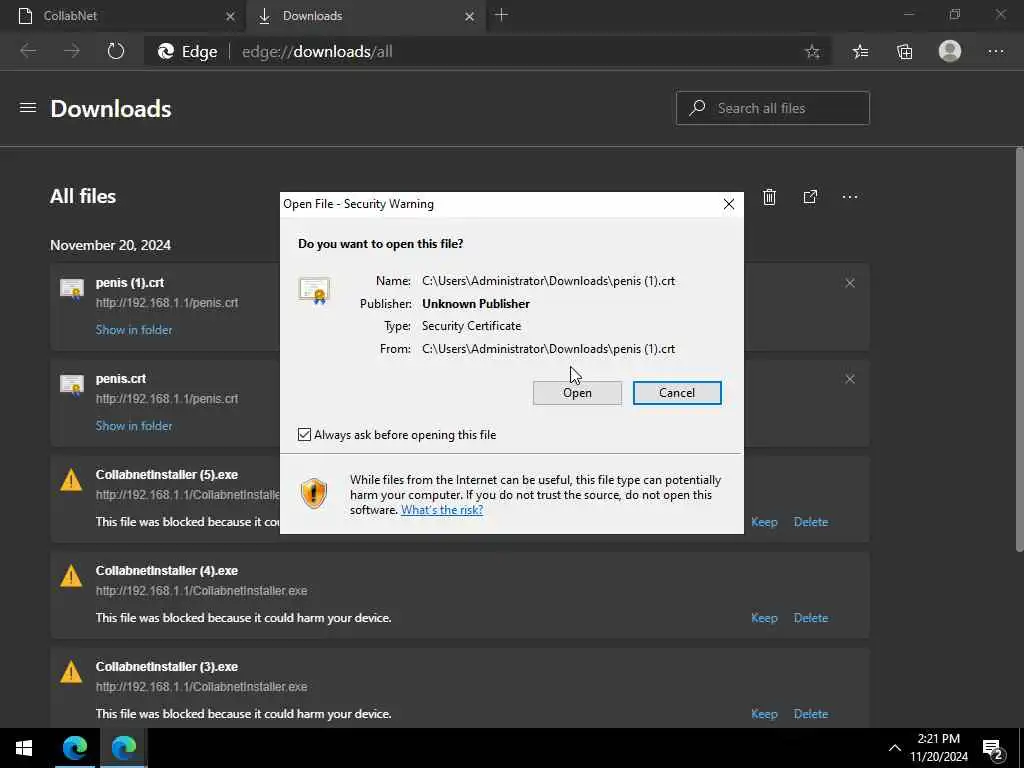Delete CollabnetInstaller (5).exe
Viewport: 1024px width, 768px height.
tap(810, 522)
